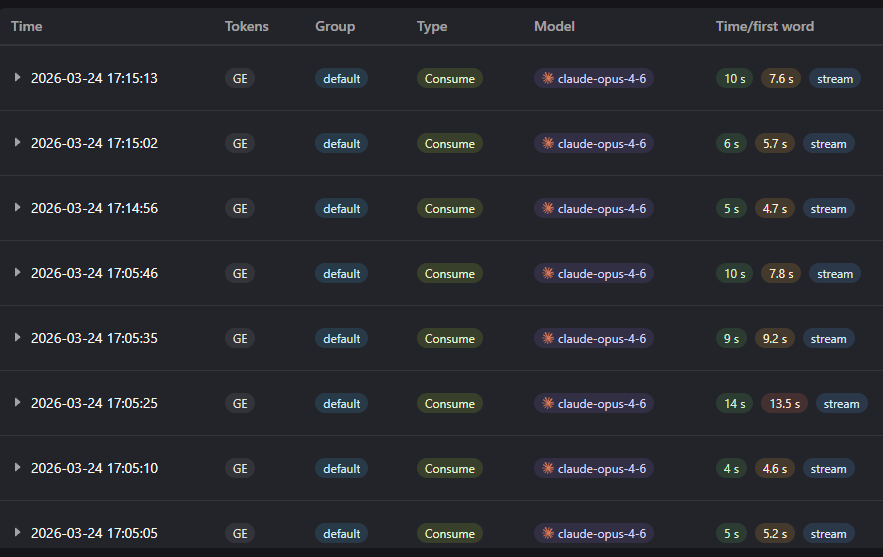Click Claude logo icon in 17:15:13 row
Image resolution: width=883 pixels, height=557 pixels.
548,78
